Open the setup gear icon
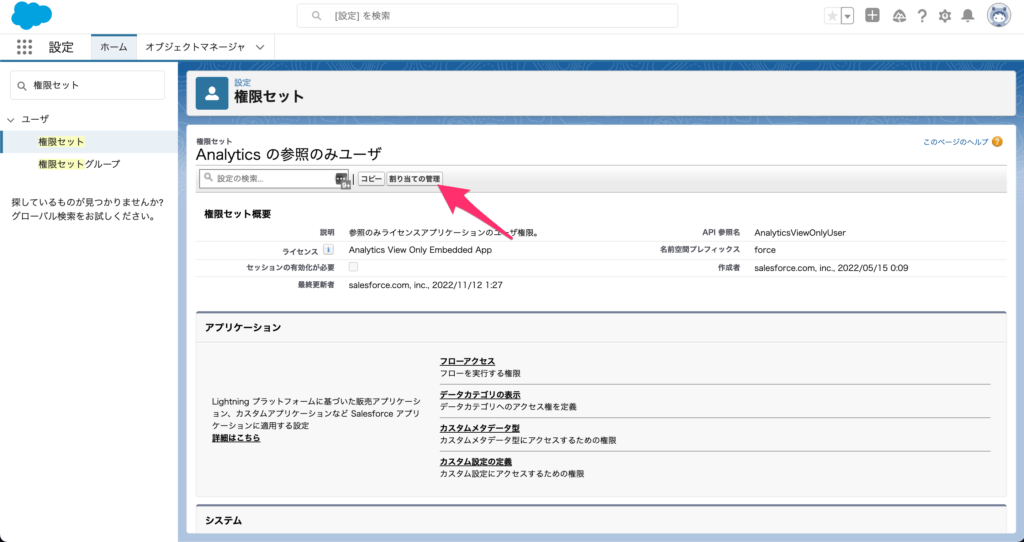Viewport: 1024px width, 542px height. pyautogui.click(x=944, y=16)
